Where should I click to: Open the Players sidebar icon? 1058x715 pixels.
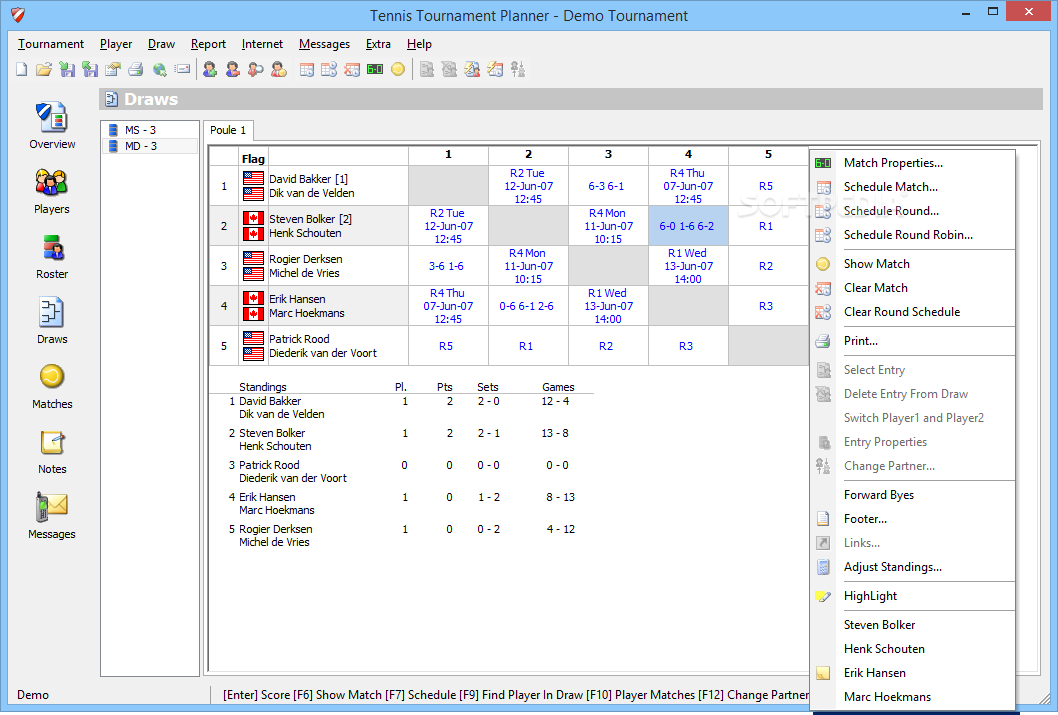(x=52, y=191)
